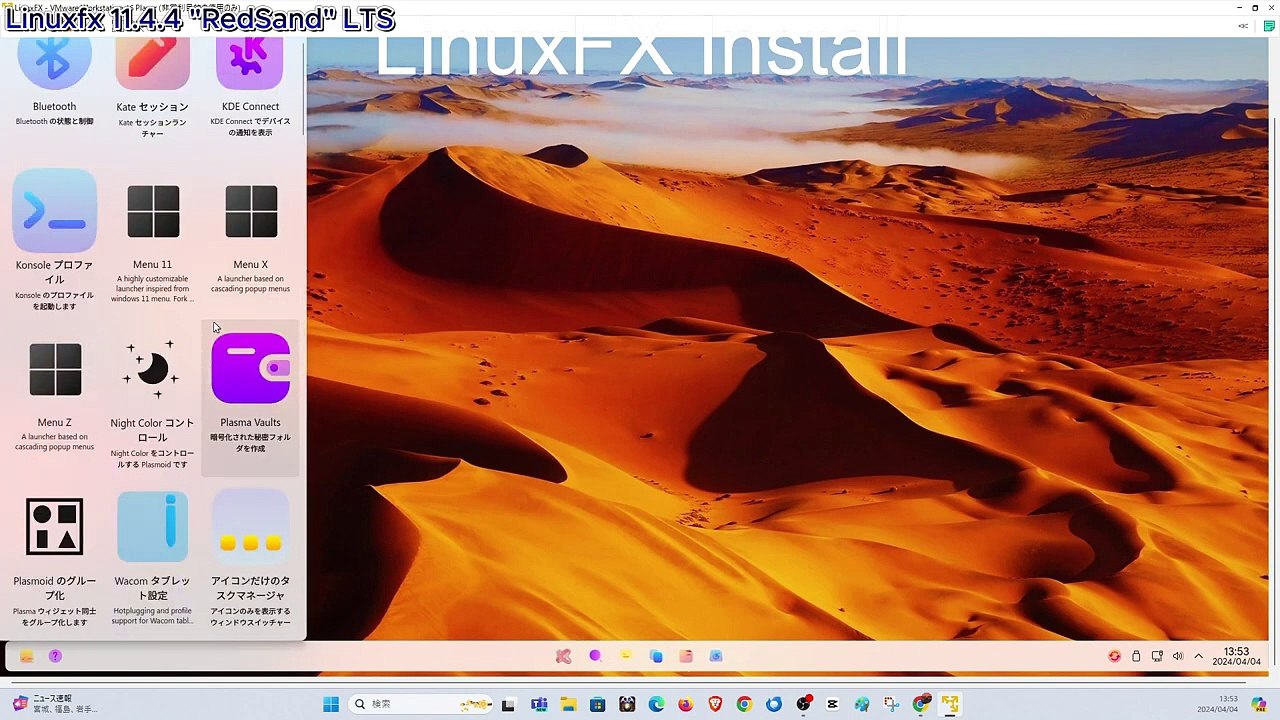1280x720 pixels.
Task: Select the Kate セッション widget icon
Action: [152, 64]
